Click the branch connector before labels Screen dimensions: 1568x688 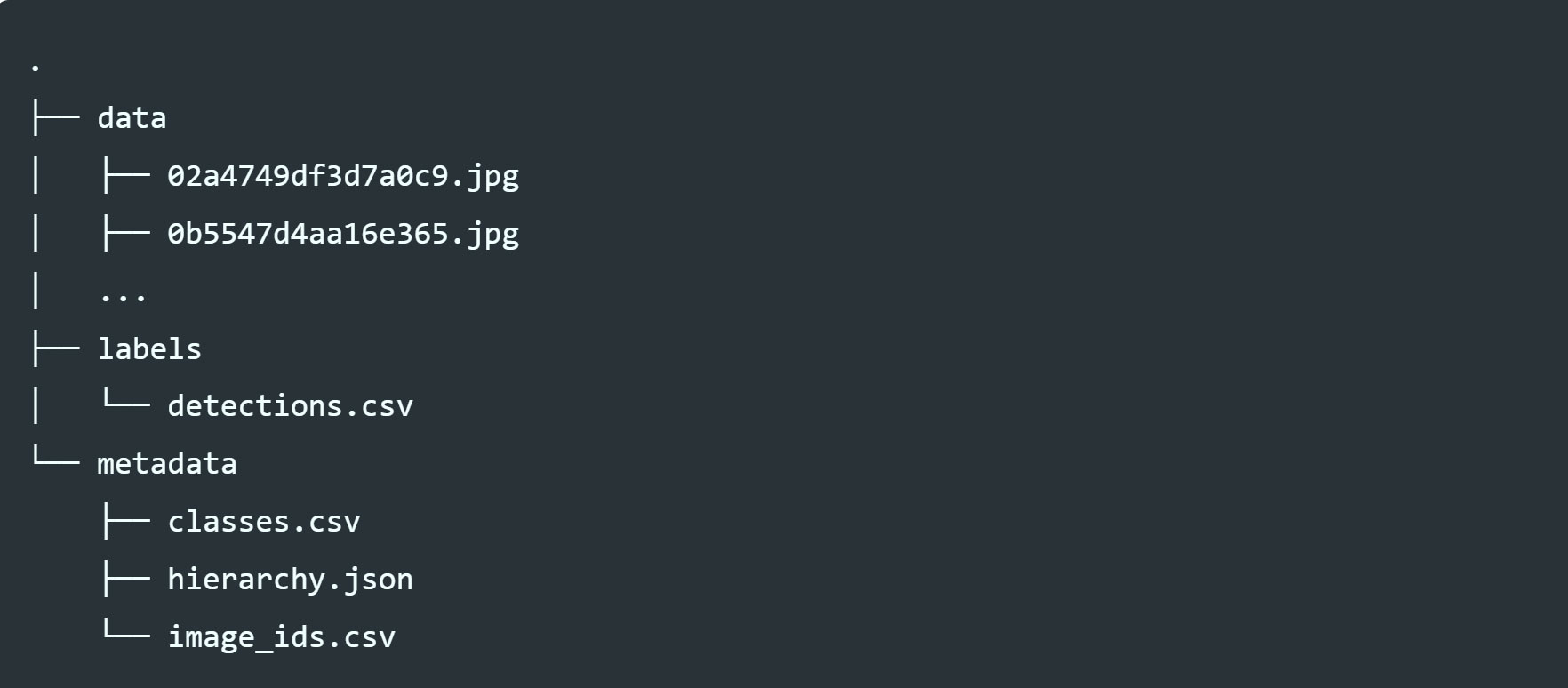[x=55, y=348]
